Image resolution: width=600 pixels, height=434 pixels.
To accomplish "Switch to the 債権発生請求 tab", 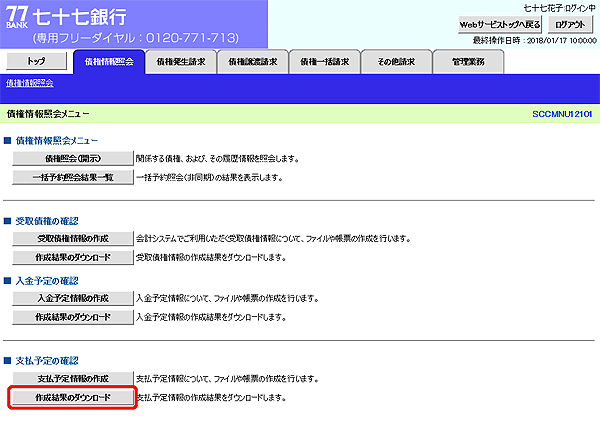I will point(181,62).
